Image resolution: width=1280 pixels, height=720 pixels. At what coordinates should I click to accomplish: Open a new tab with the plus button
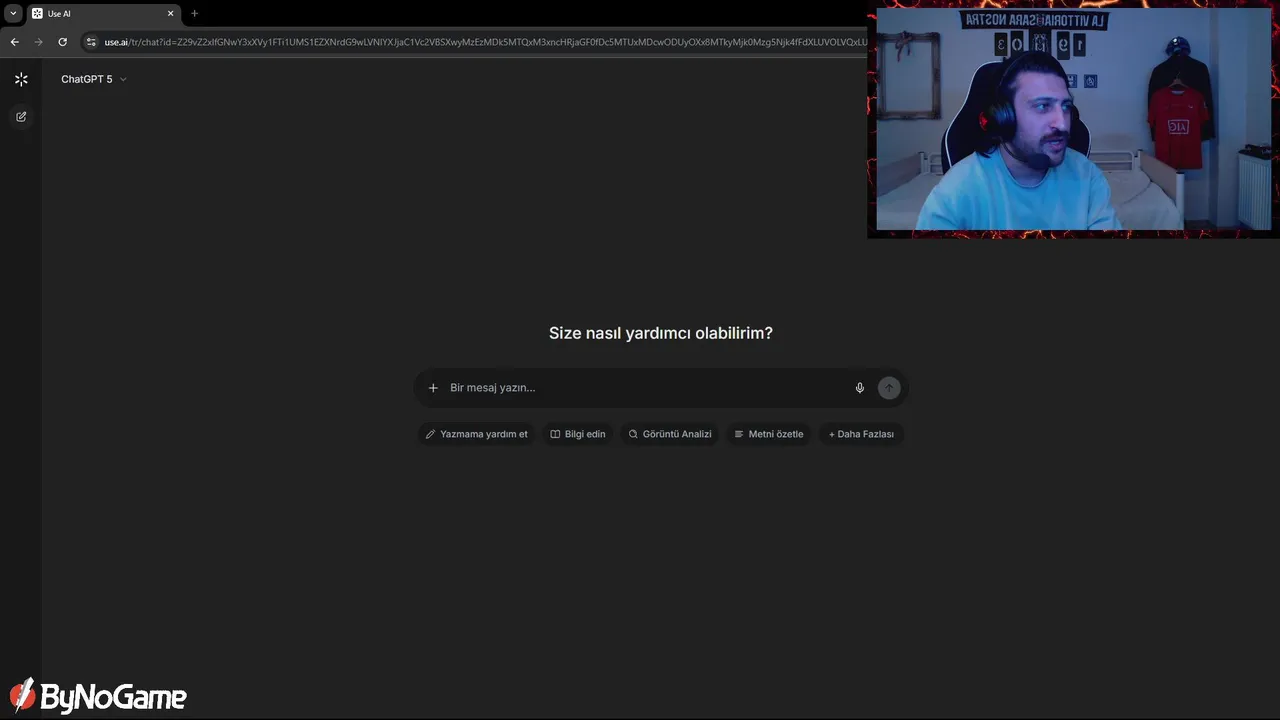pos(194,14)
